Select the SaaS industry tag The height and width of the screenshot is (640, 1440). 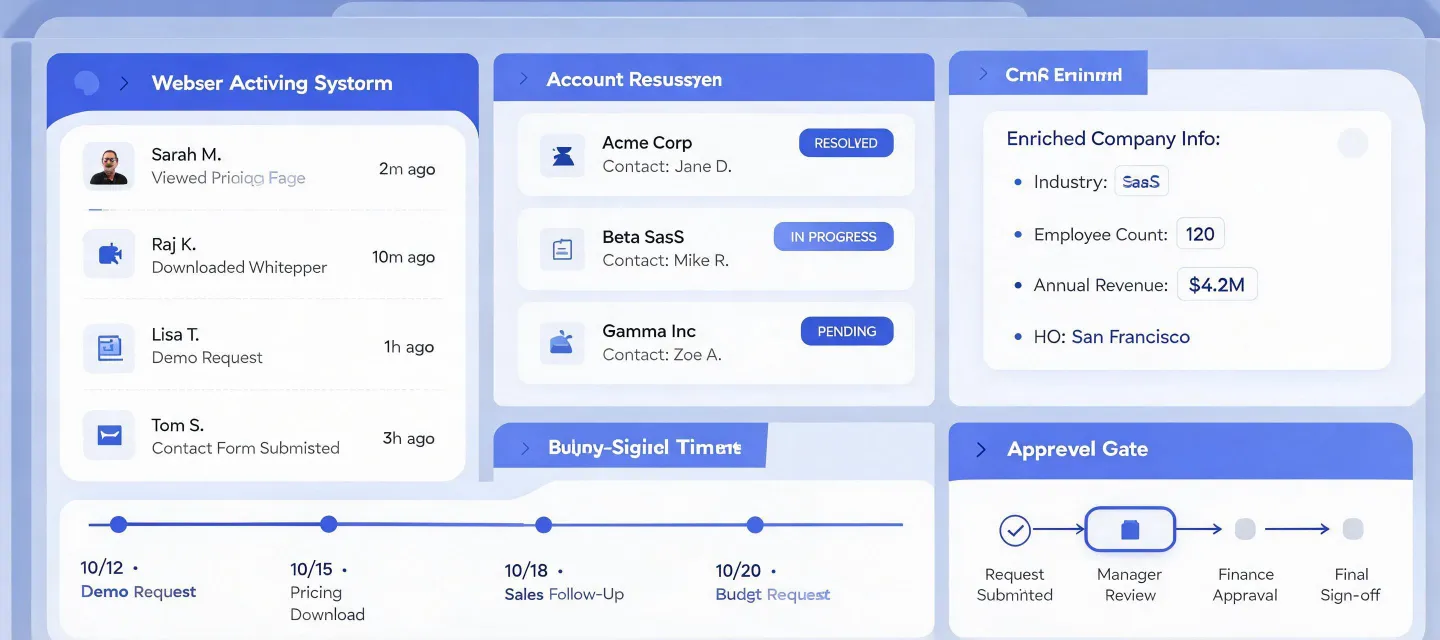point(1141,182)
